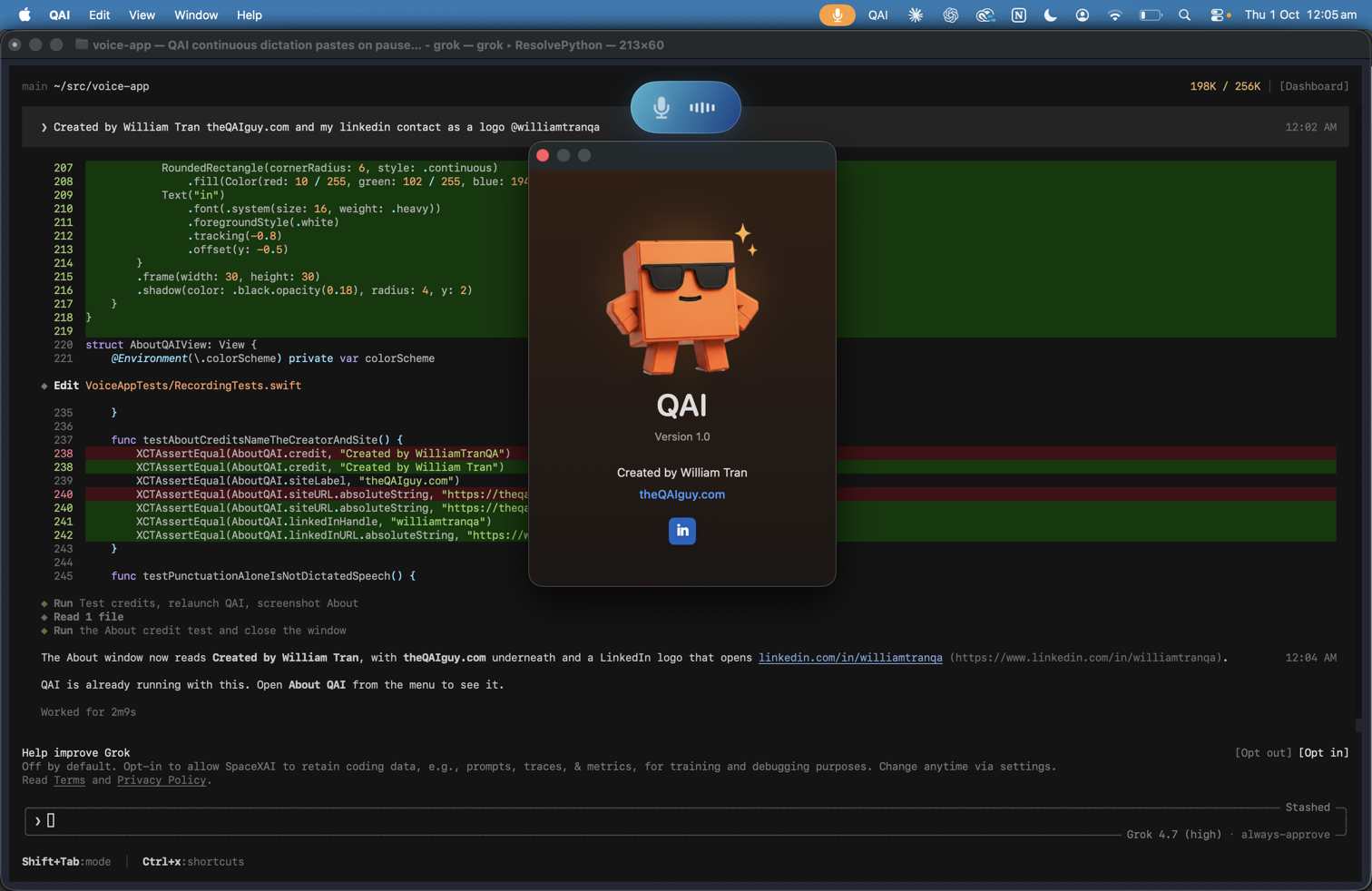Click the LinkedIn logo in About window
This screenshot has width=1372, height=891.
click(x=682, y=531)
